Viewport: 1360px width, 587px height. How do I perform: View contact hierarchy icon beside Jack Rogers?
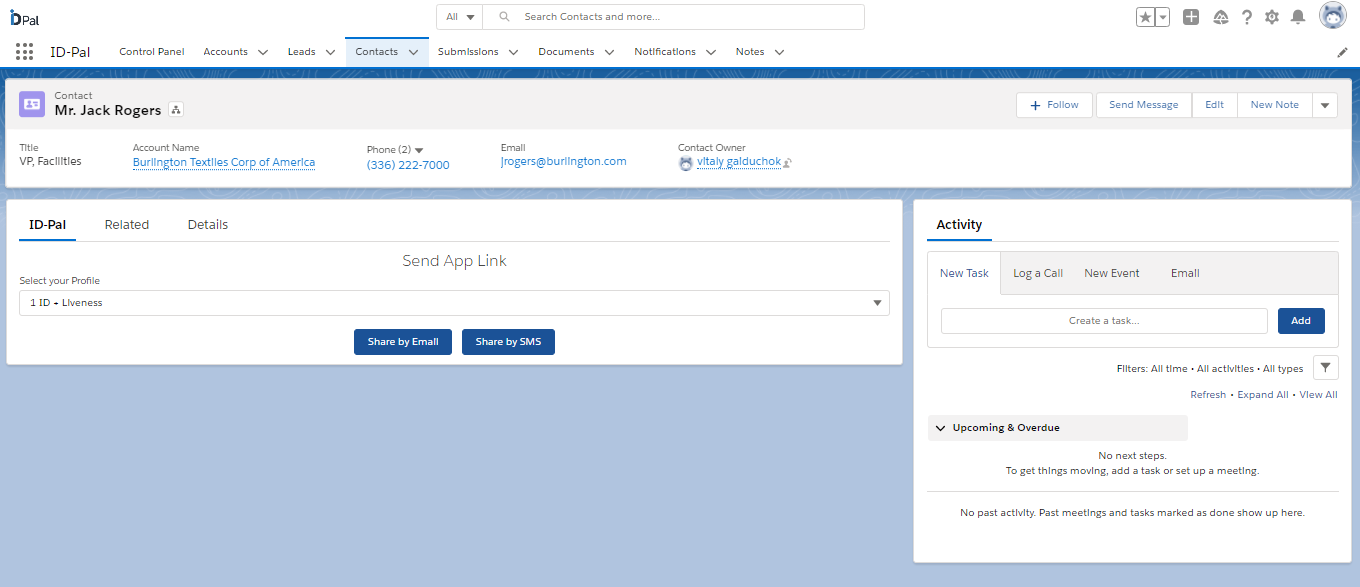point(176,110)
